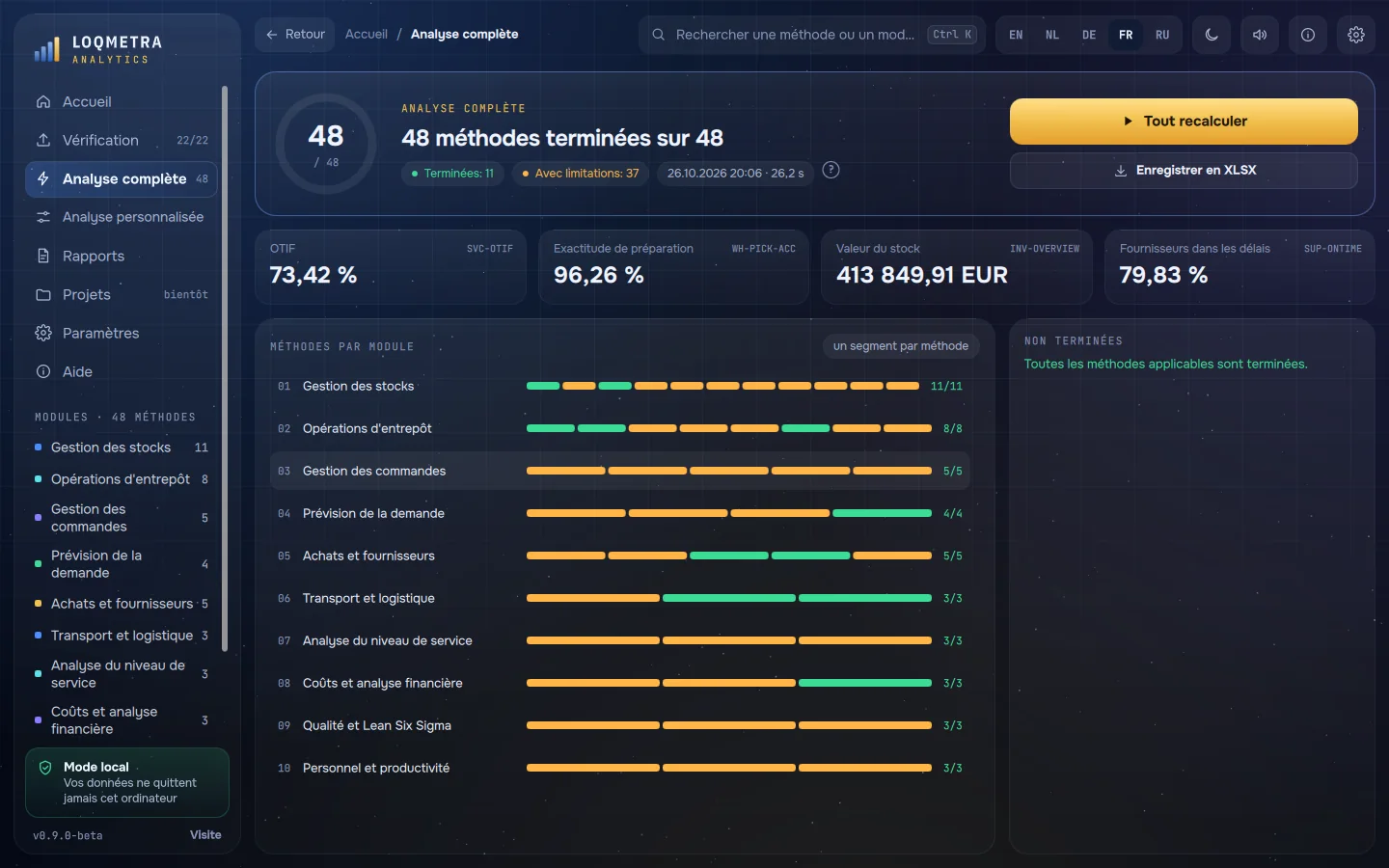Open the info icon in the top bar
This screenshot has height=868, width=1389.
coord(1308,35)
